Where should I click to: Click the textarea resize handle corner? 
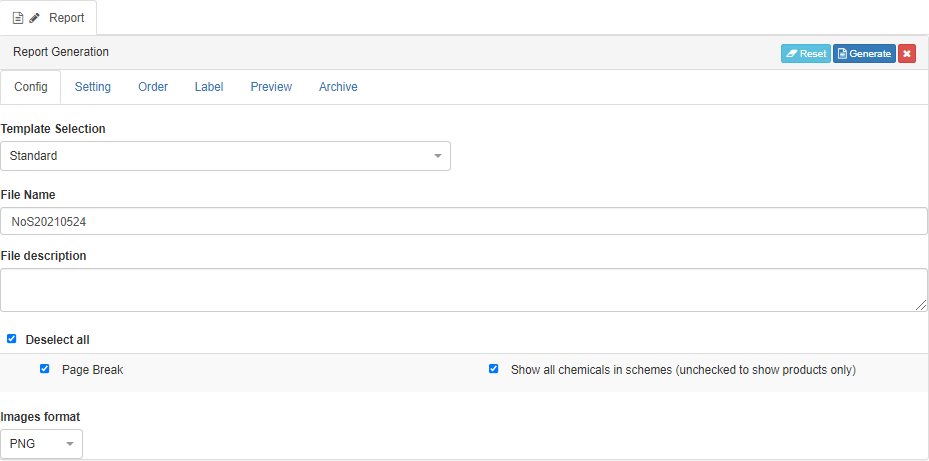922,305
